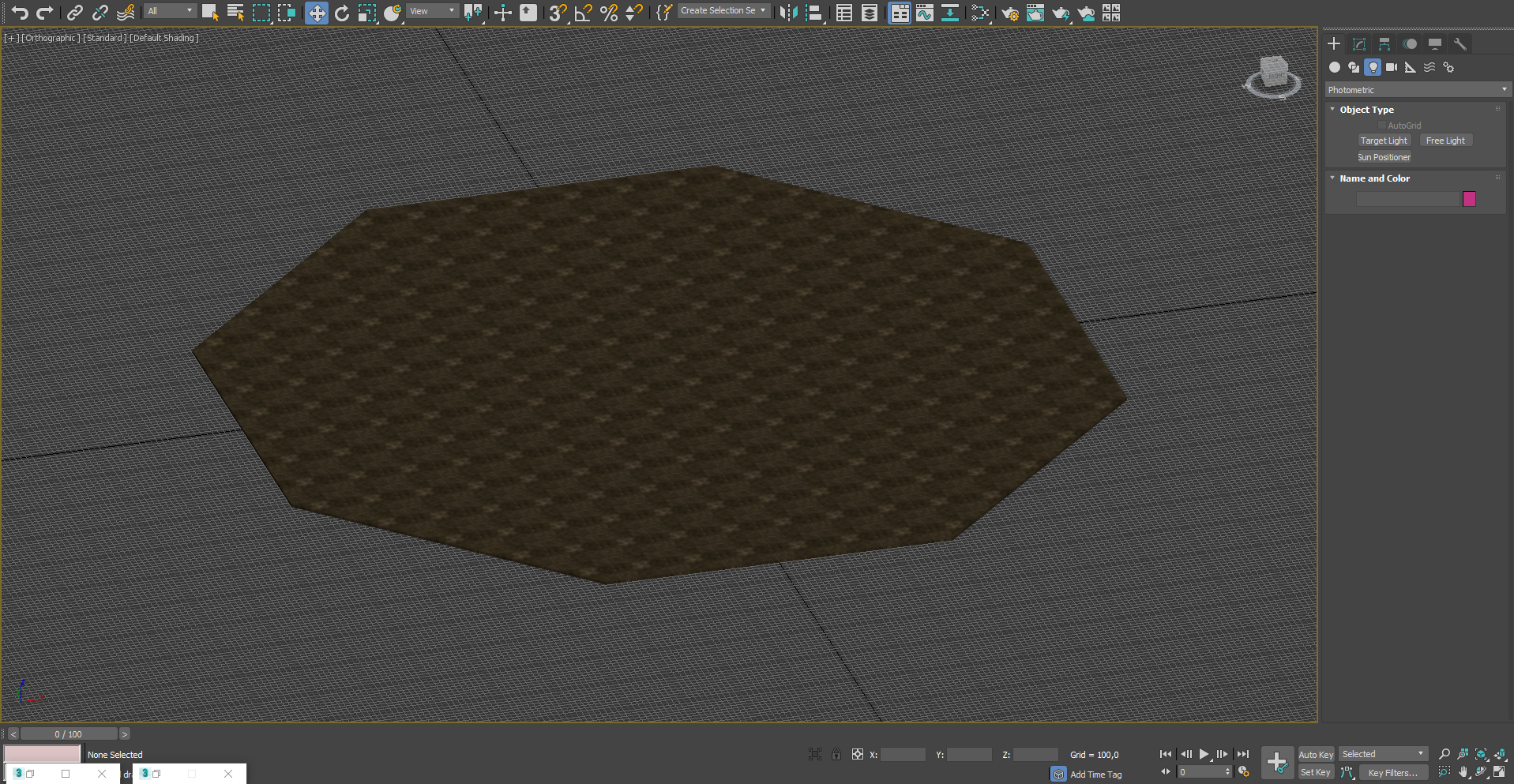Screen dimensions: 1514x784
Task: Switch to Cameras category icon
Action: tap(1392, 67)
